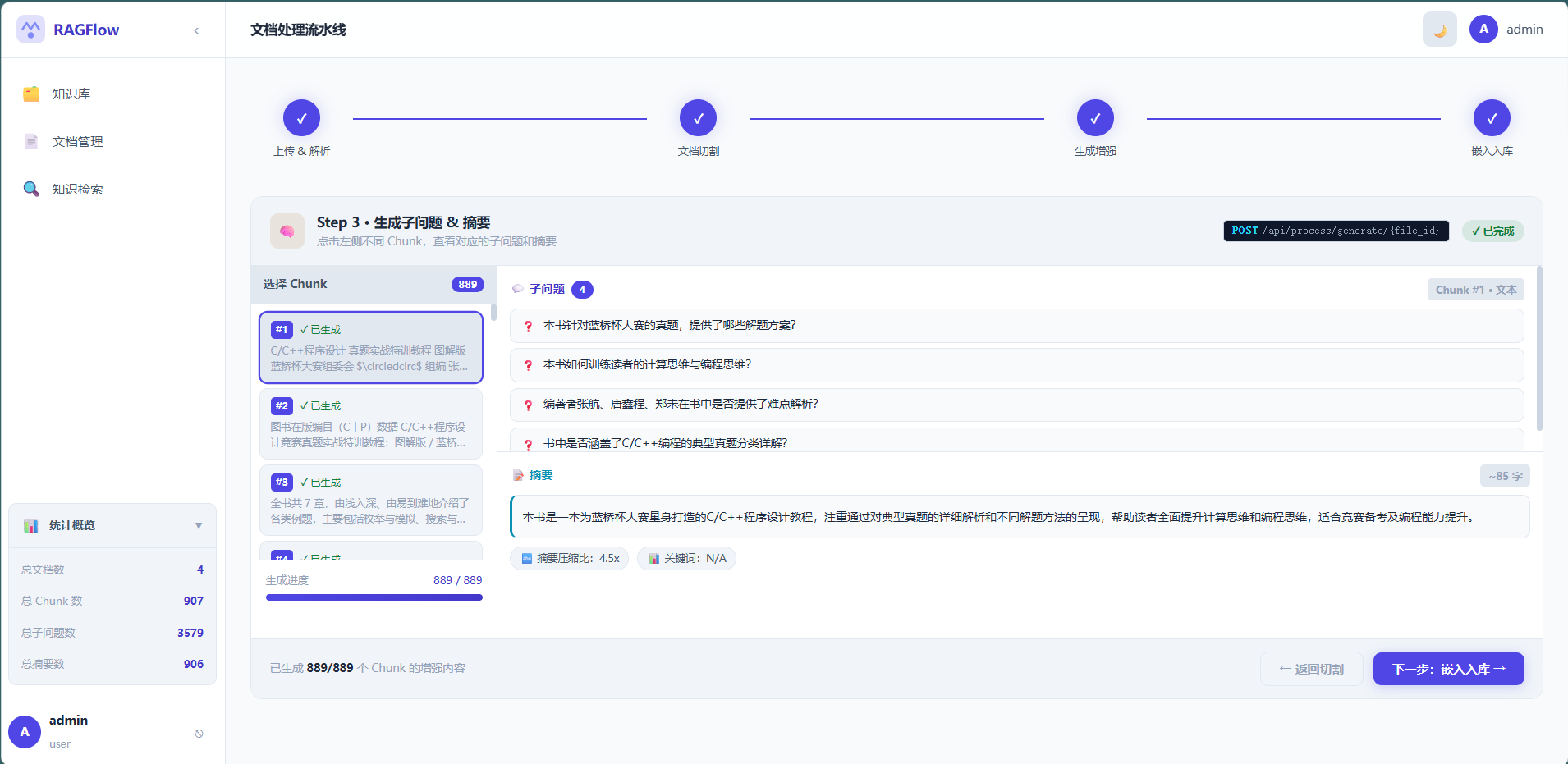This screenshot has width=1568, height=764.
Task: Click 下一步：嵌入入库 button
Action: coord(1448,669)
